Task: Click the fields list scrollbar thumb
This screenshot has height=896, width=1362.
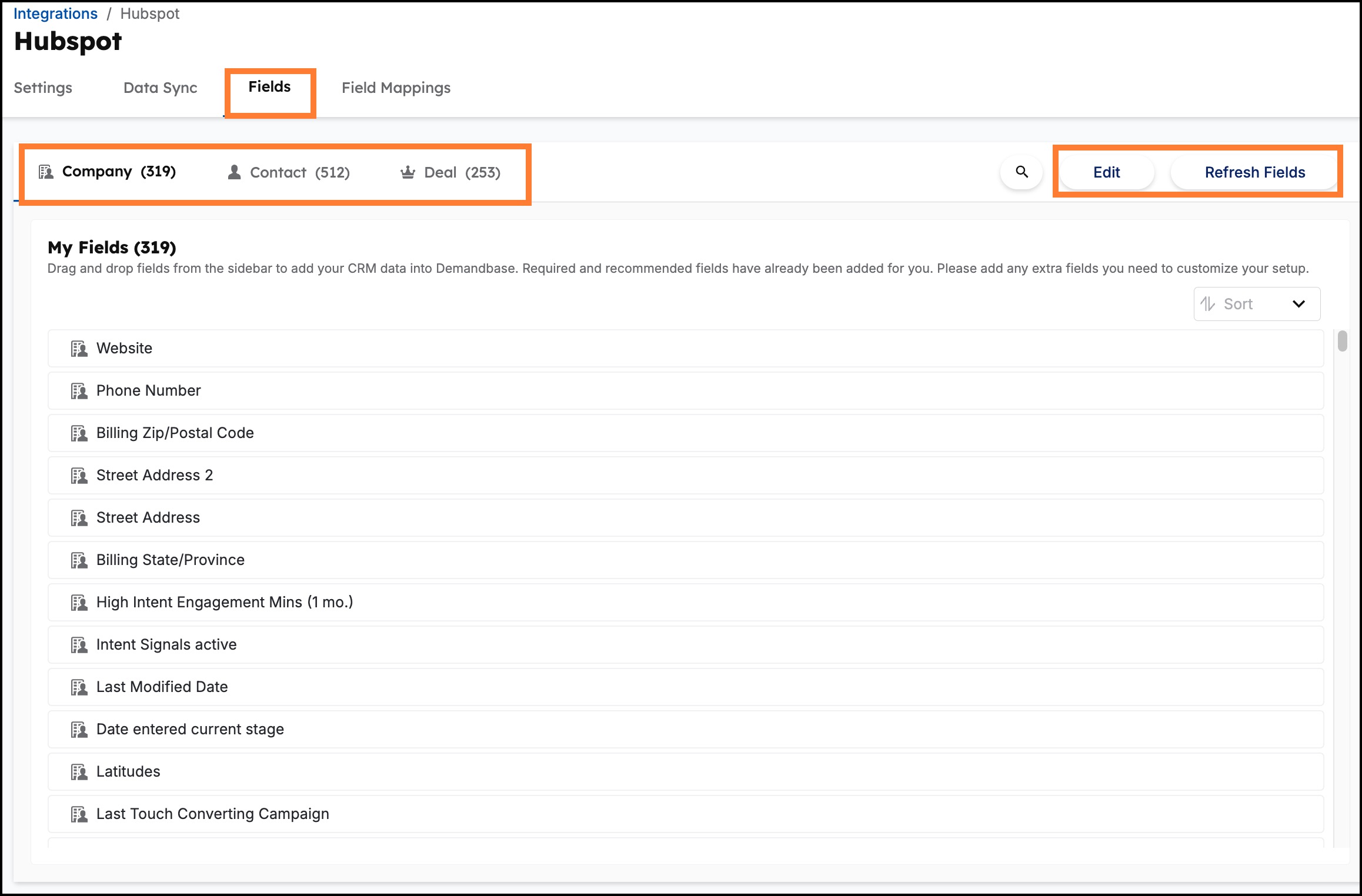Action: click(1342, 341)
